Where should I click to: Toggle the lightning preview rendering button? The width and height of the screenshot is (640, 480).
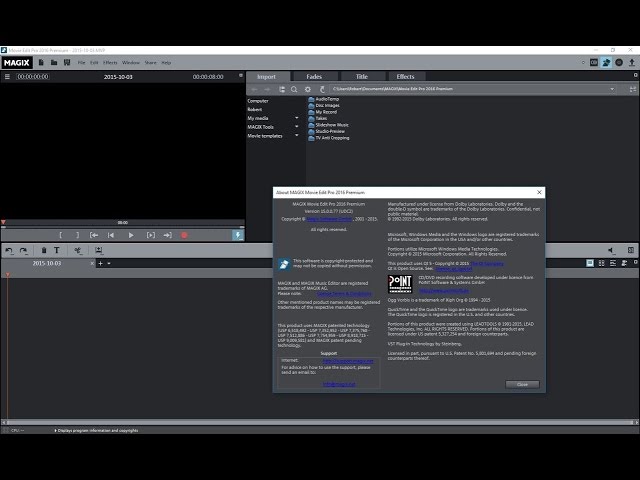coord(238,235)
